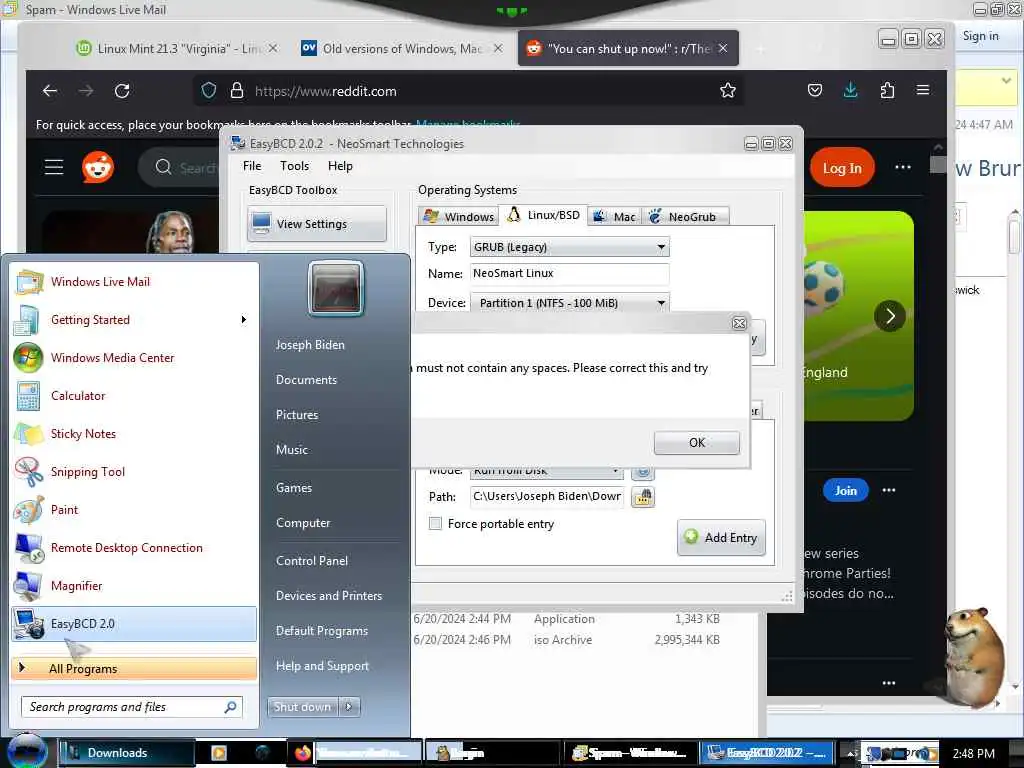Launch EasyBCD 2.0 from Start menu
This screenshot has height=768, width=1024.
pyautogui.click(x=134, y=624)
